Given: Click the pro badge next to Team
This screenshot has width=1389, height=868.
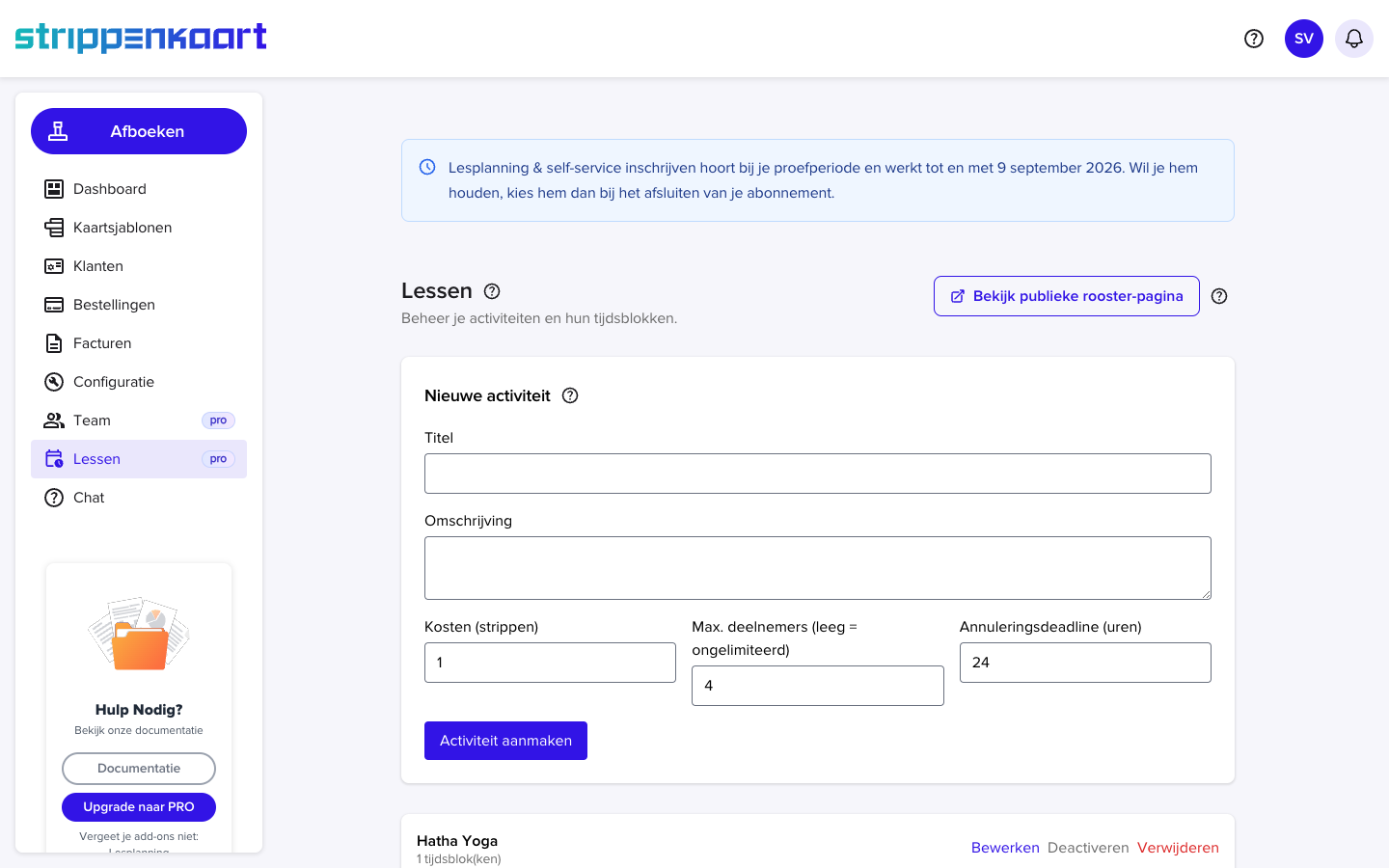Looking at the screenshot, I should click(218, 420).
